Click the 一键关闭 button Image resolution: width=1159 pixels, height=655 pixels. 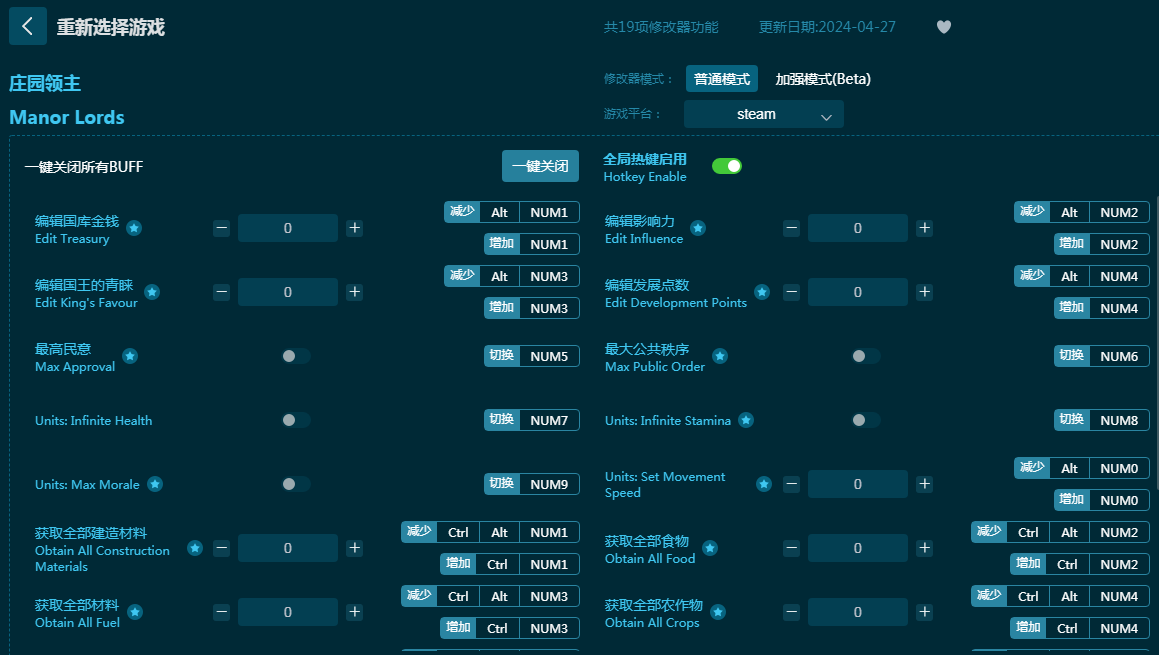540,166
